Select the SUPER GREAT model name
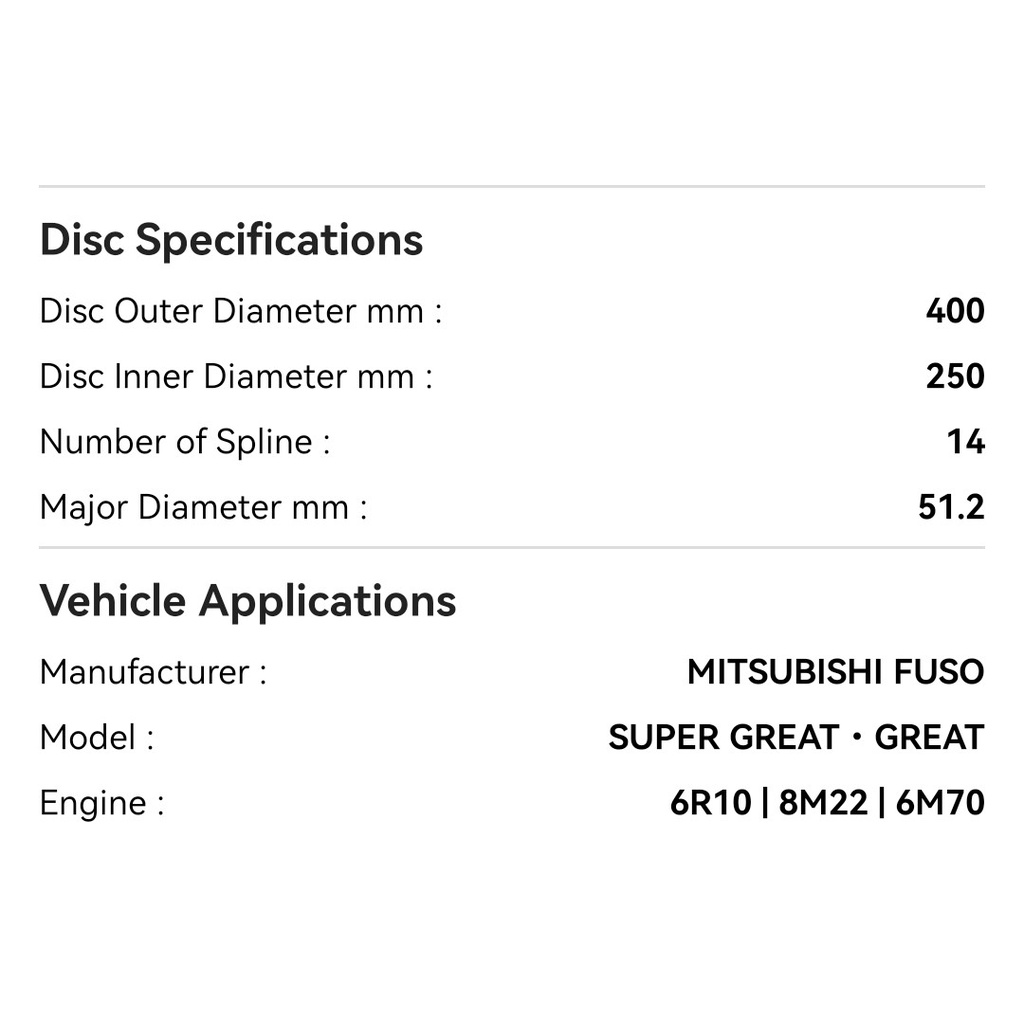Screen dimensions: 1024x1024 [x=723, y=738]
